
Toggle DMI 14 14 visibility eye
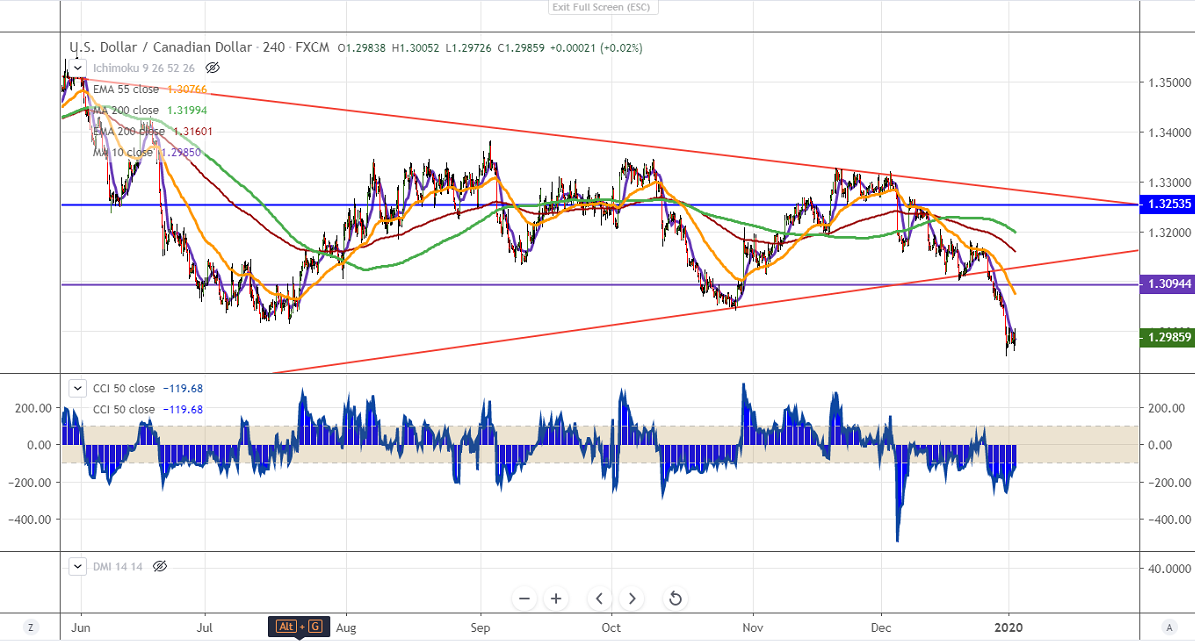point(160,567)
